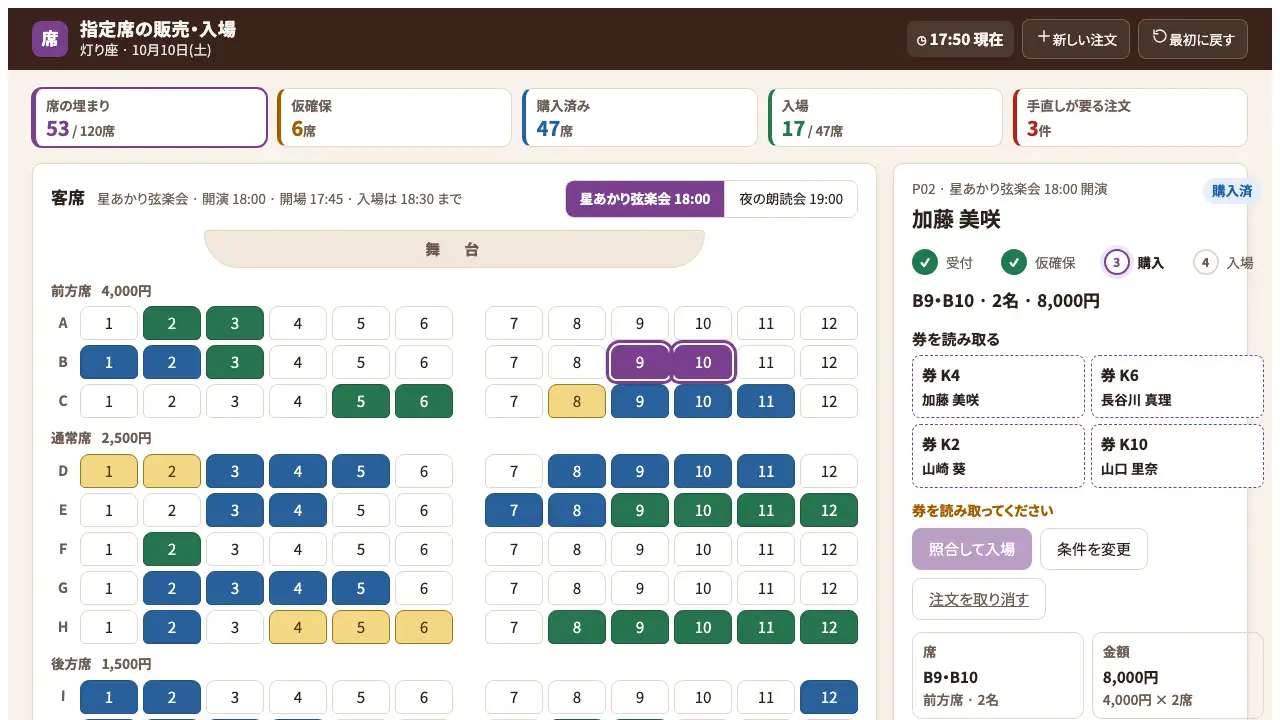Open the 席の埋まり summary card
The image size is (1280, 720).
click(150, 118)
